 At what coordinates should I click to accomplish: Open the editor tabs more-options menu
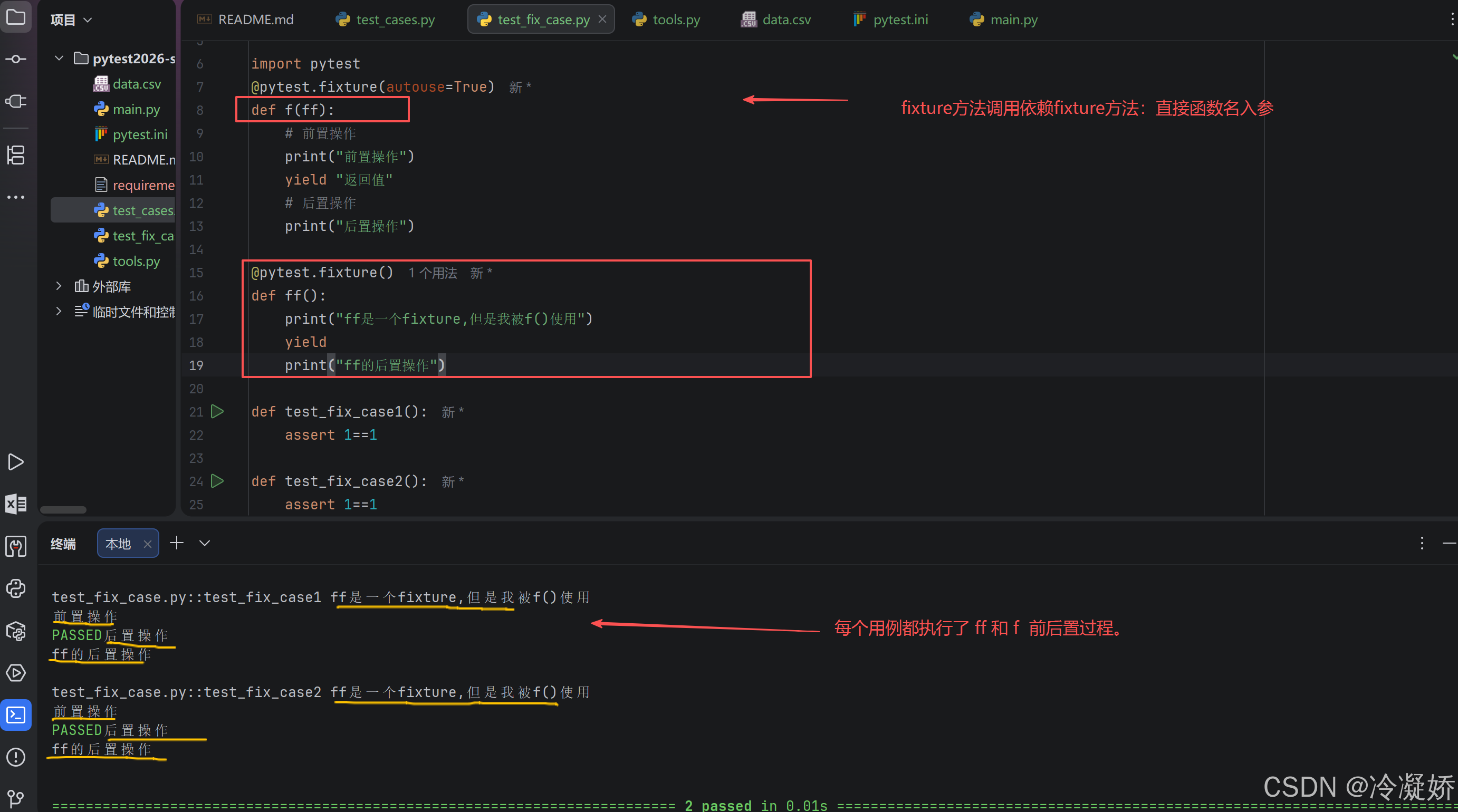click(1451, 19)
